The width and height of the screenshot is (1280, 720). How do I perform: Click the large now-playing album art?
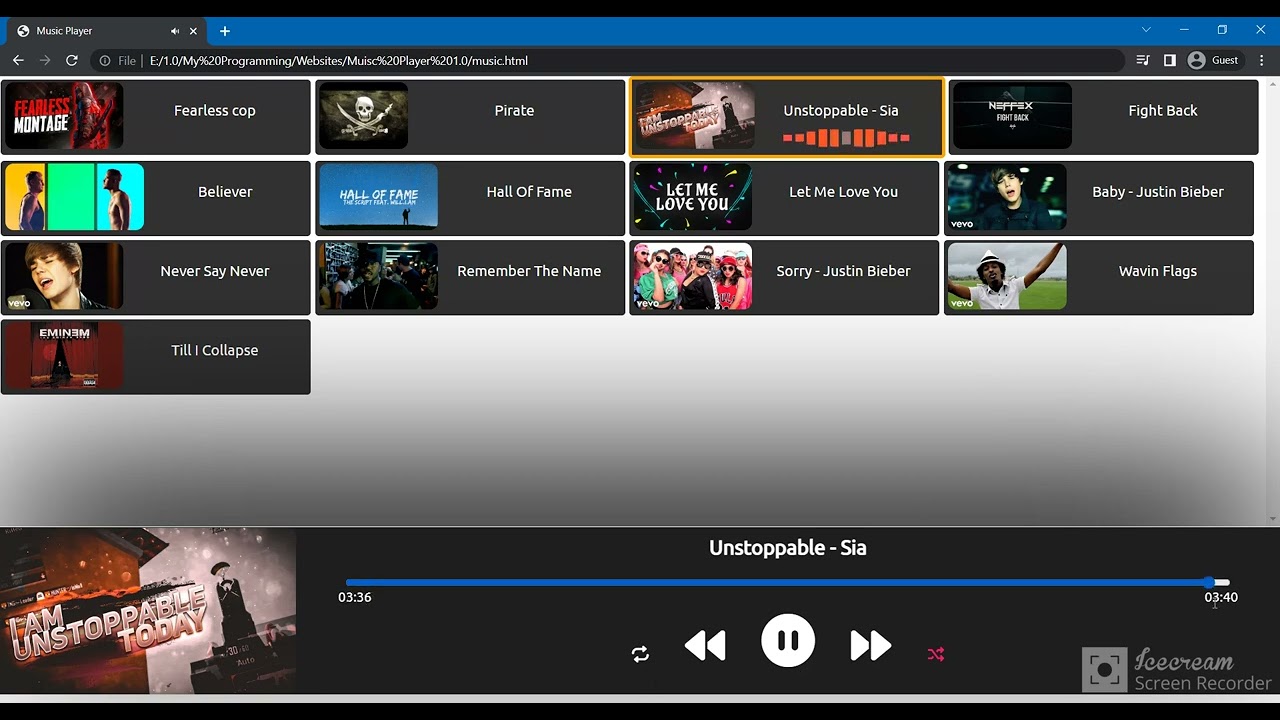click(148, 611)
